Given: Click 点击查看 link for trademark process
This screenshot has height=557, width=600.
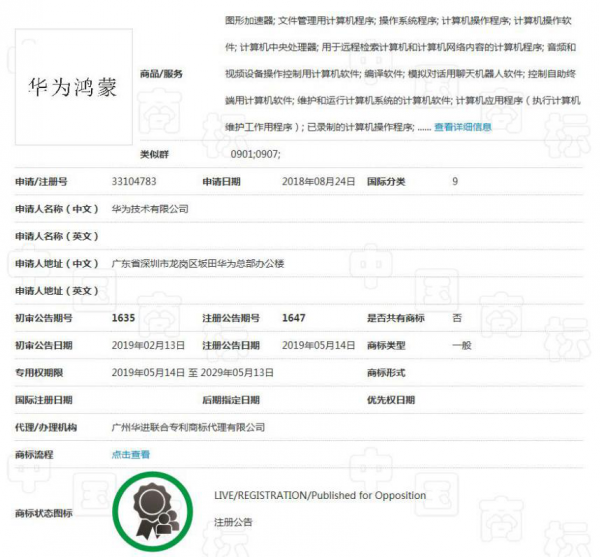Looking at the screenshot, I should click(131, 454).
